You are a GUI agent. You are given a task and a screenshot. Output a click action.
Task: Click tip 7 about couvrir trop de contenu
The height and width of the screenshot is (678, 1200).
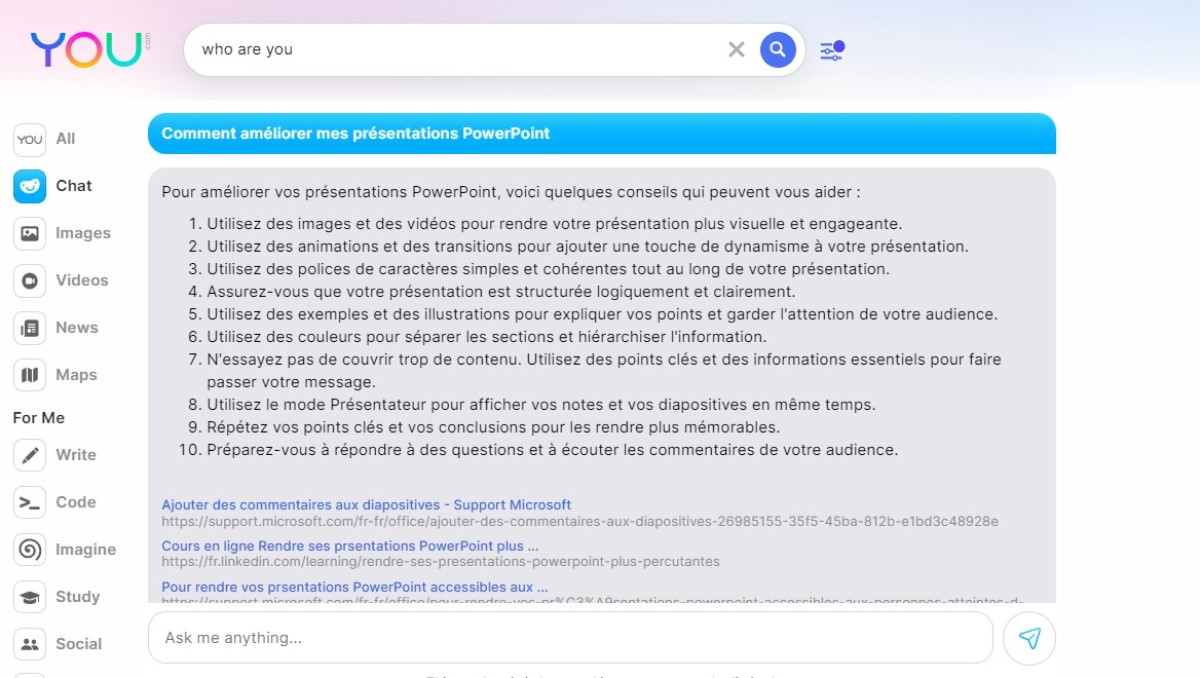(604, 370)
